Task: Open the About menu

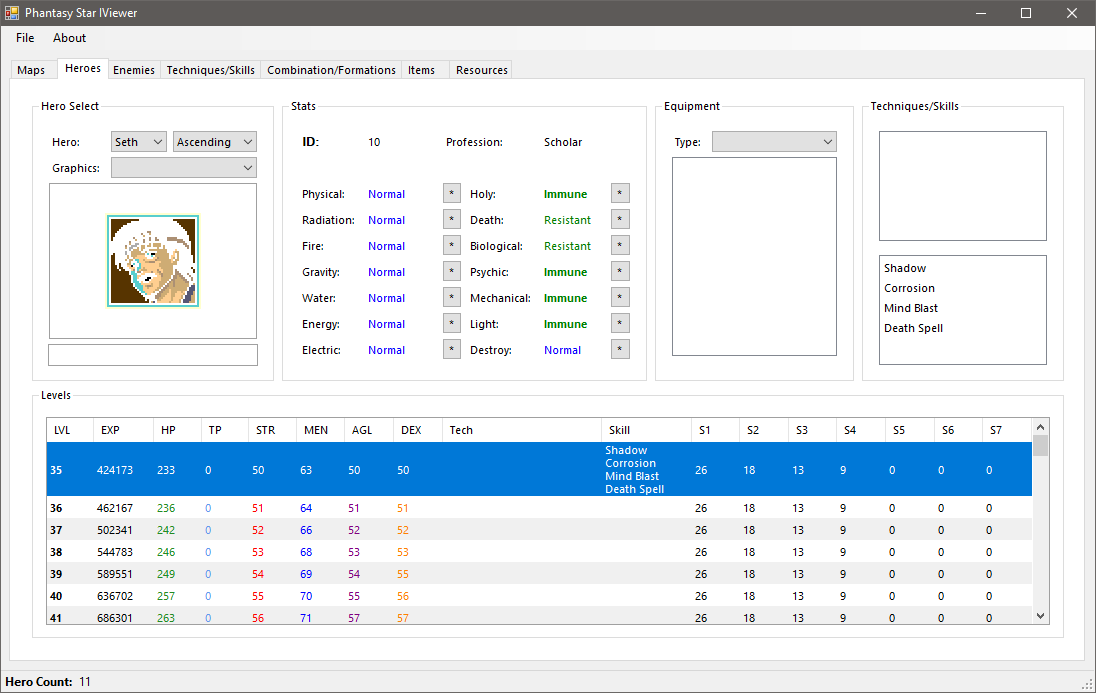Action: coord(69,38)
